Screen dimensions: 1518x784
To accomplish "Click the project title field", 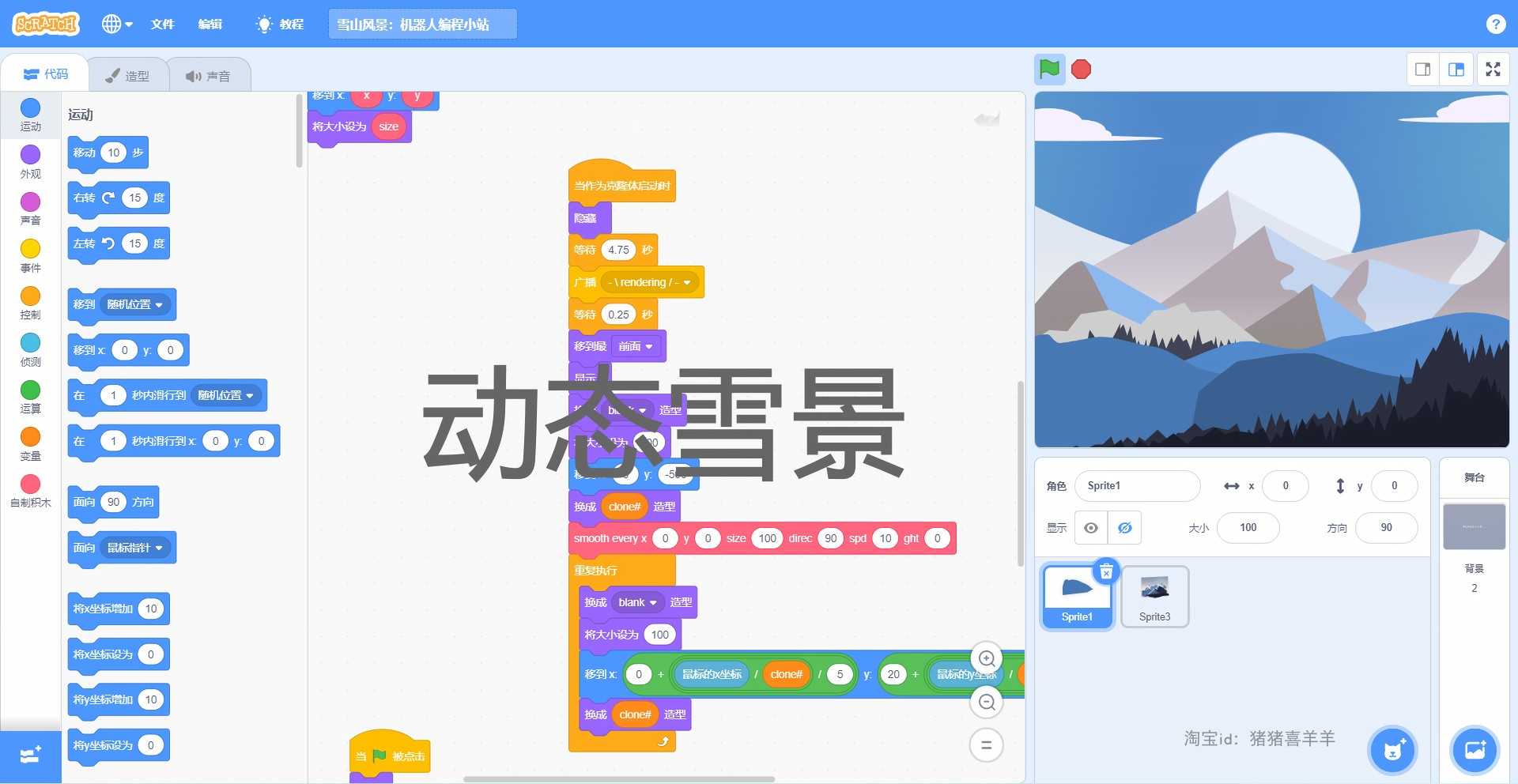I will coord(422,24).
